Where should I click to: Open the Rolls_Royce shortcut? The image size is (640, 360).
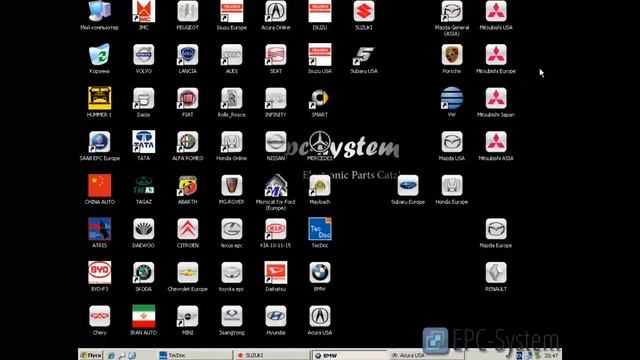(x=231, y=98)
